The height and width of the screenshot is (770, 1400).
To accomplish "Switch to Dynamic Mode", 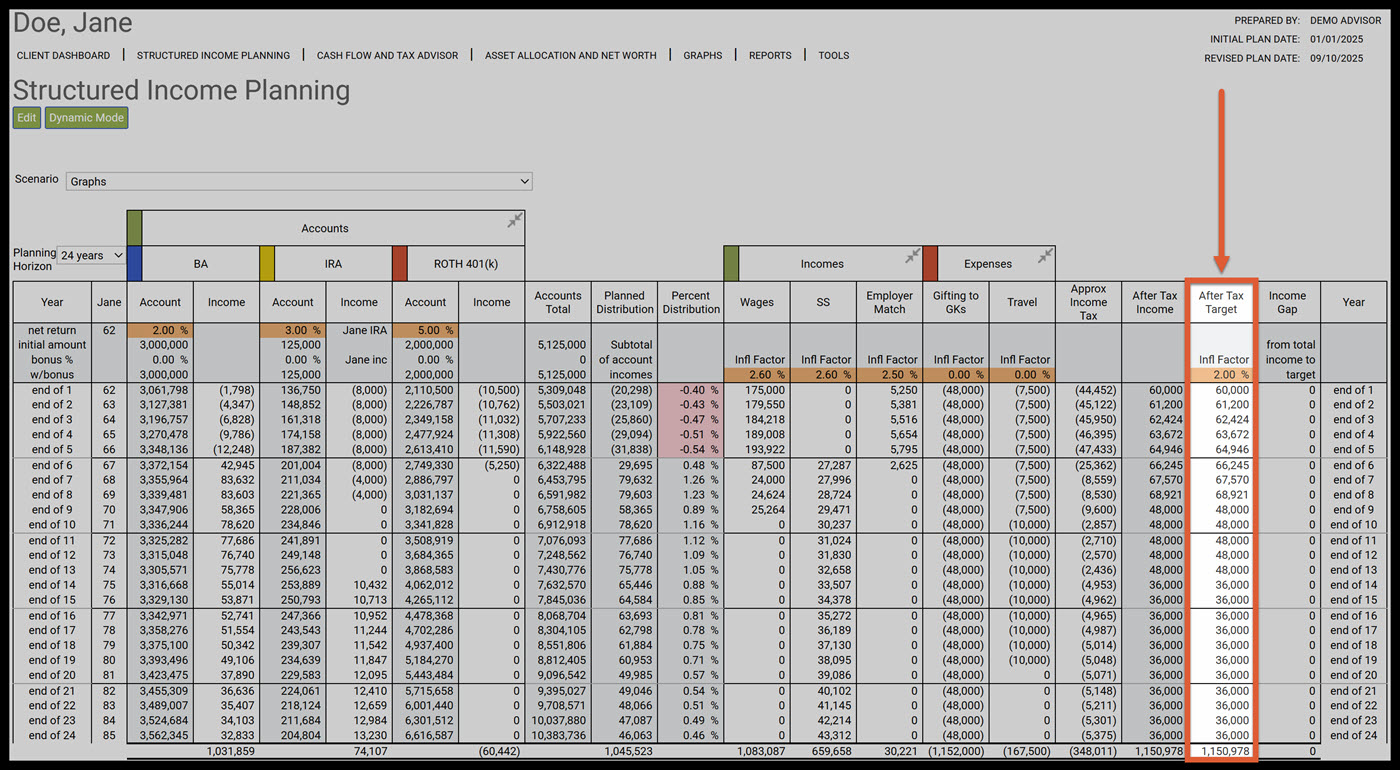I will tap(87, 118).
